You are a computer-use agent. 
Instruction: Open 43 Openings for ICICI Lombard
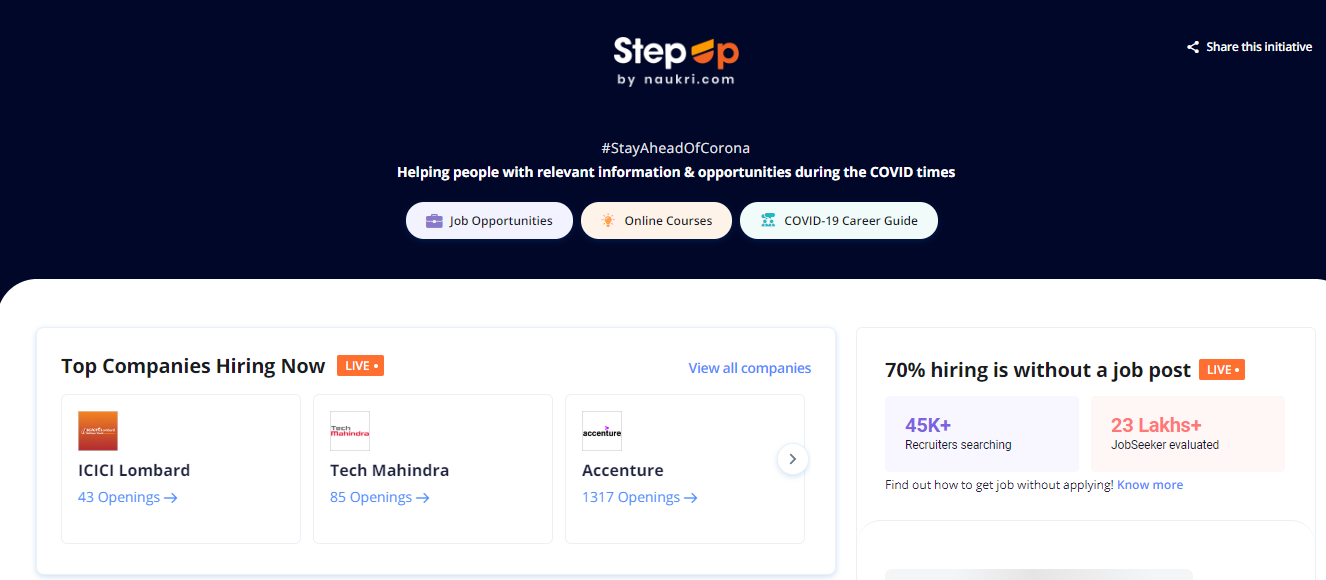128,497
